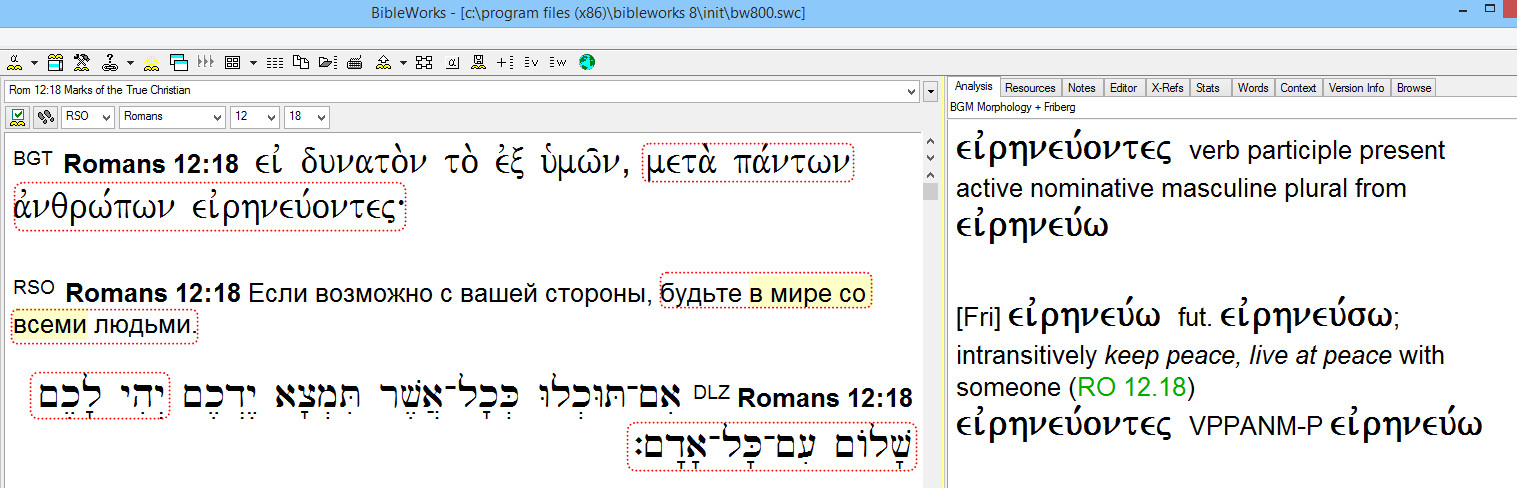Click the boxed alpha character icon
The width and height of the screenshot is (1517, 488).
452,62
